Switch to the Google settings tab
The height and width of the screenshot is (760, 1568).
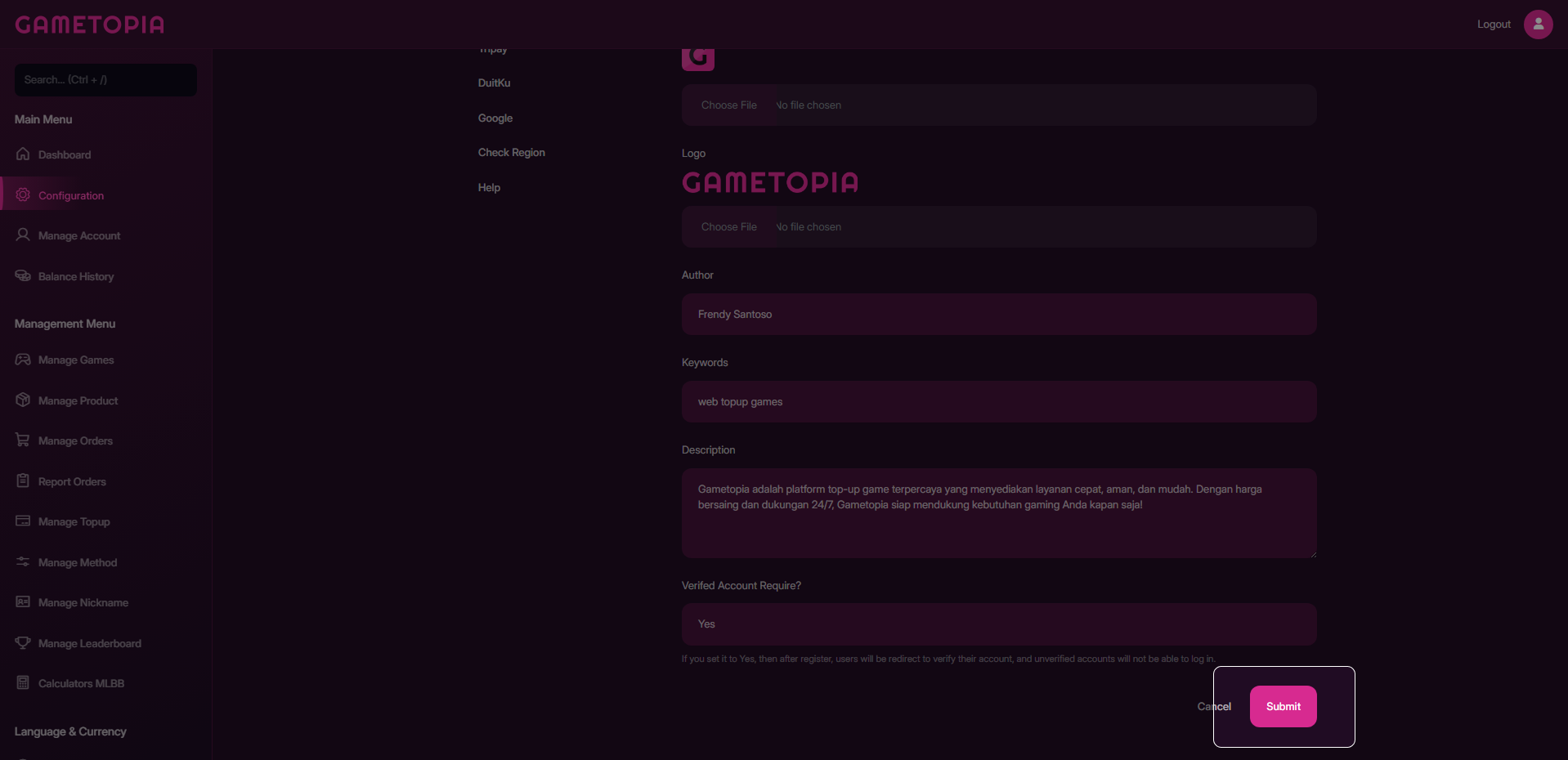[495, 118]
